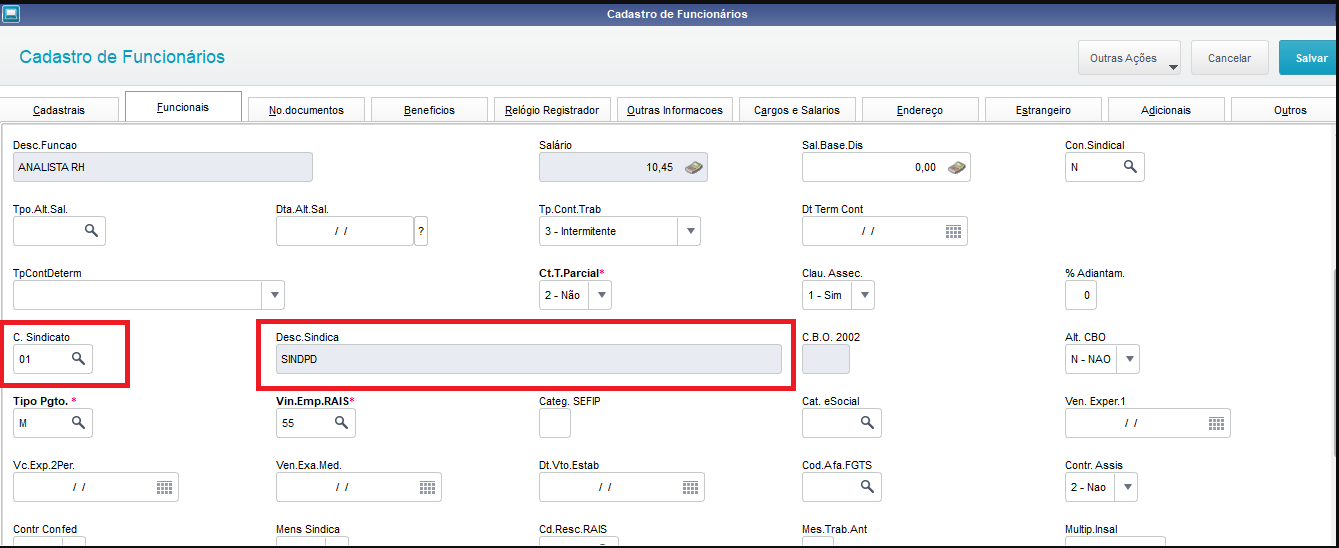The image size is (1339, 548).
Task: Click the Desc.Sindica field showing SINDPD
Action: 529,359
